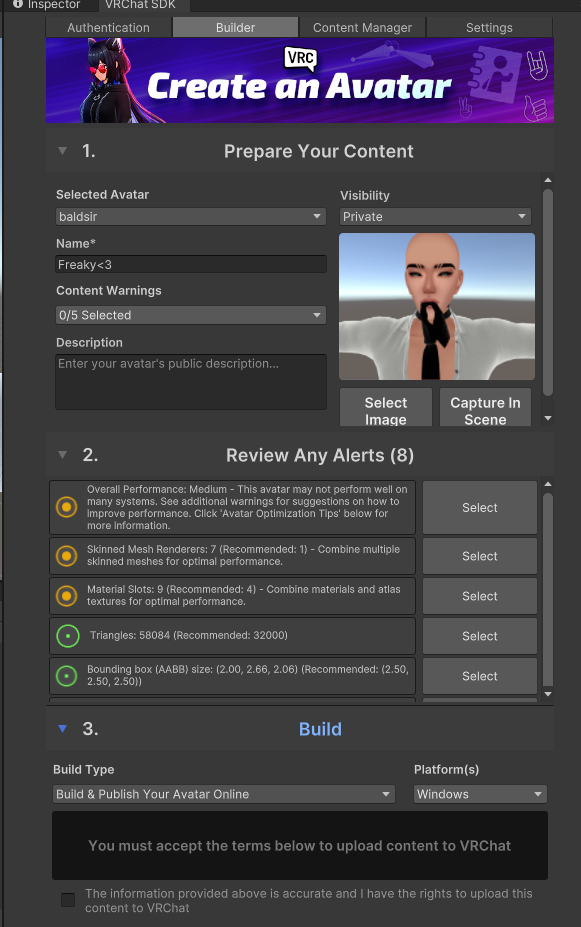The height and width of the screenshot is (927, 581).
Task: Click the alerts list scrollbar down arrow
Action: (x=548, y=694)
